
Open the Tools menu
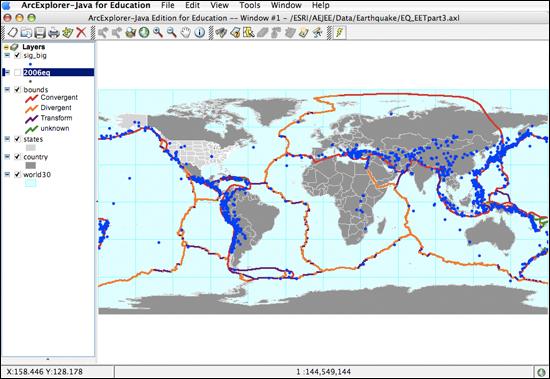(250, 5)
